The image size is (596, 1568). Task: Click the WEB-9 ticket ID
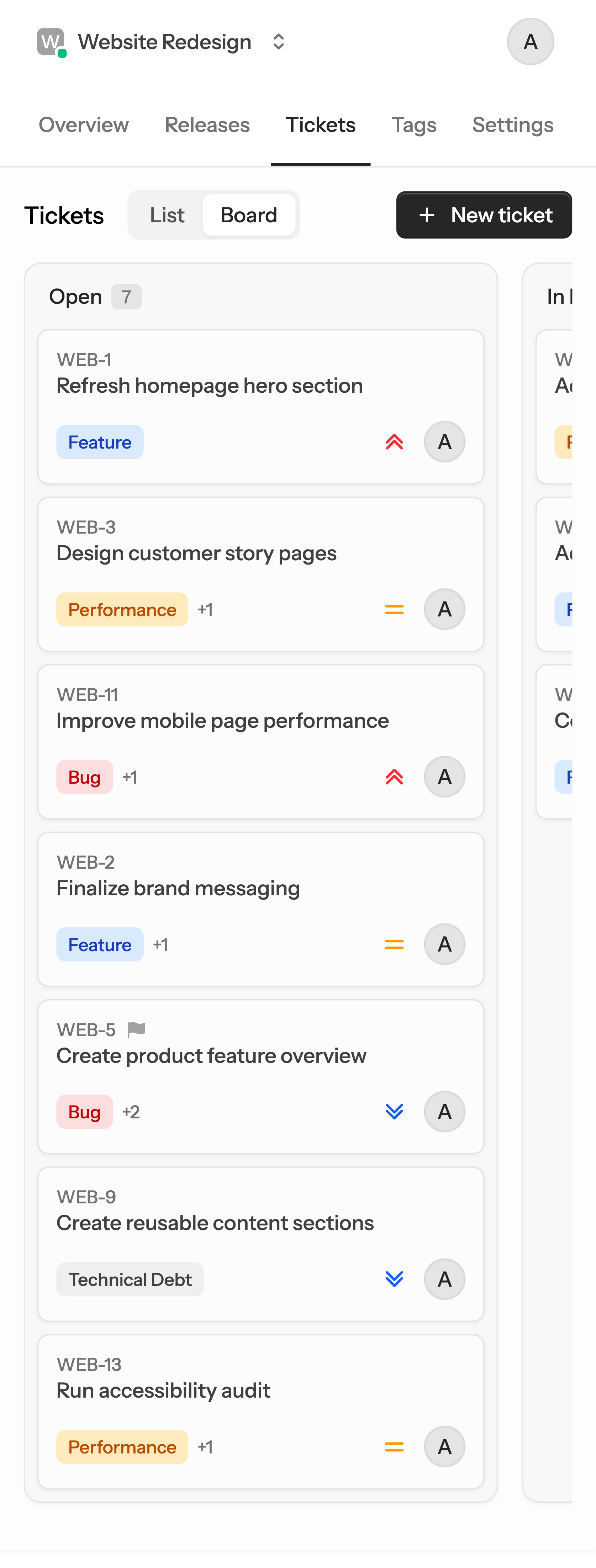(x=86, y=1197)
